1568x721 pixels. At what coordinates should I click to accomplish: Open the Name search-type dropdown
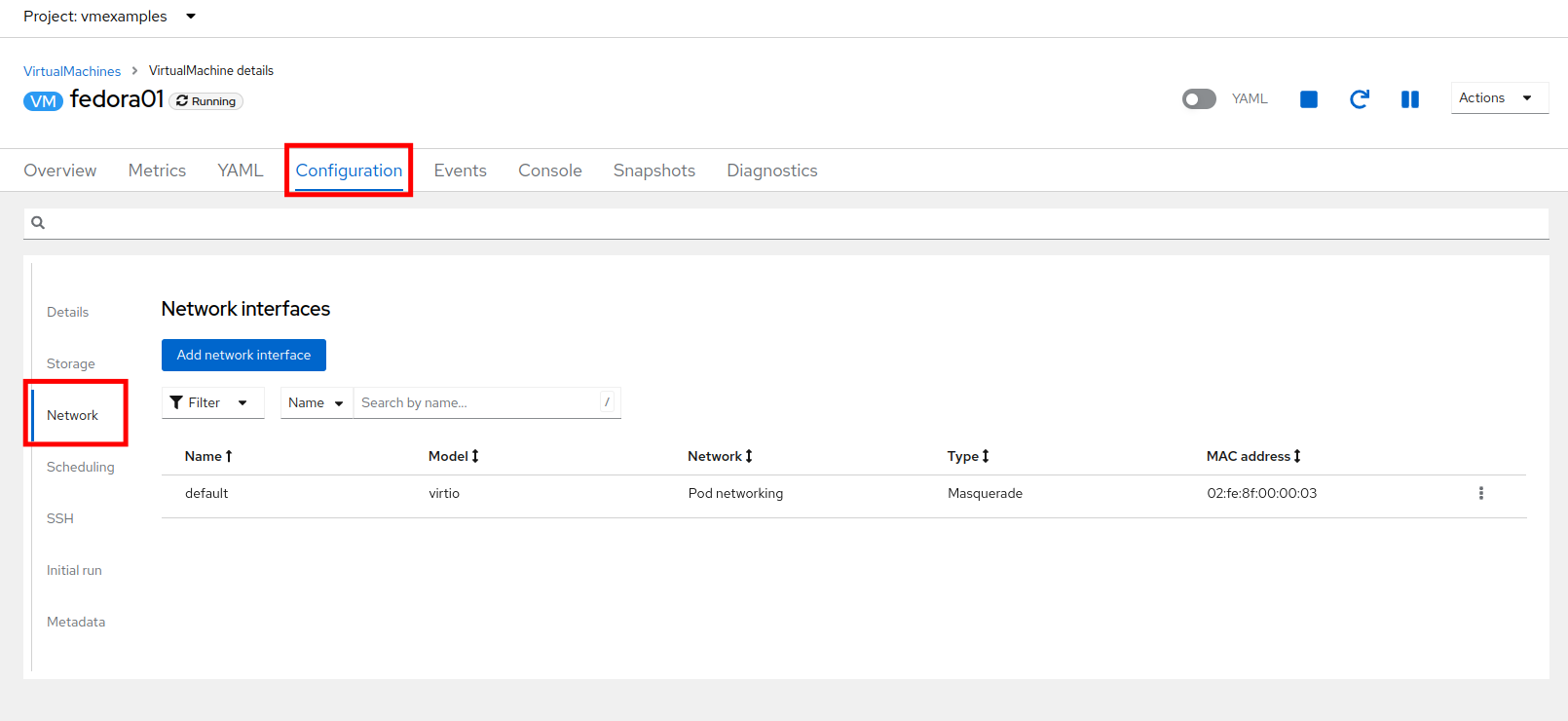317,403
